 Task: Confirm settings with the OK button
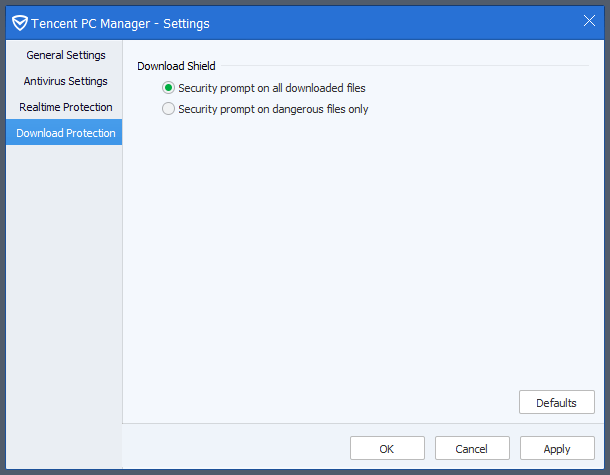387,449
